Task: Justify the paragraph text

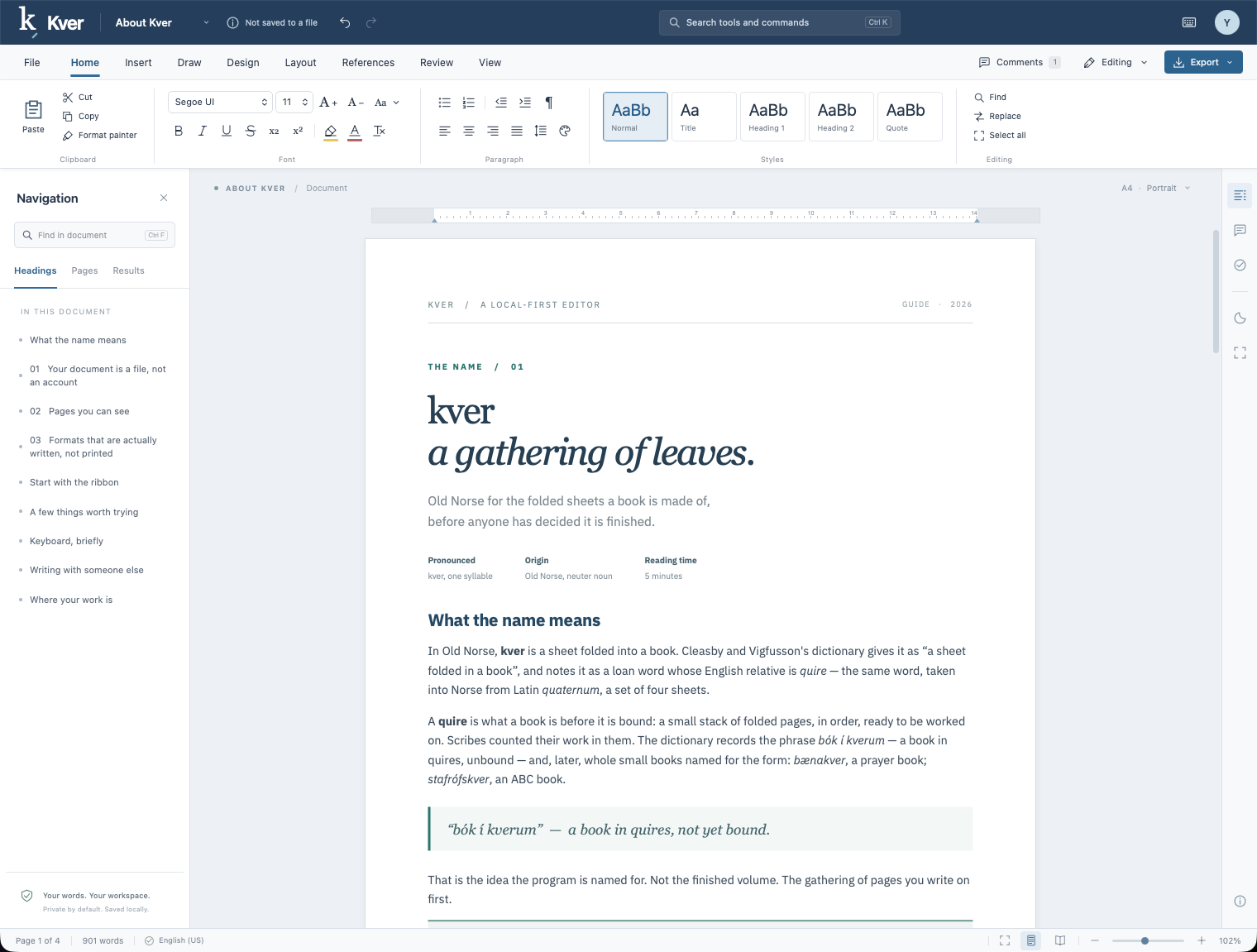Action: tap(516, 131)
